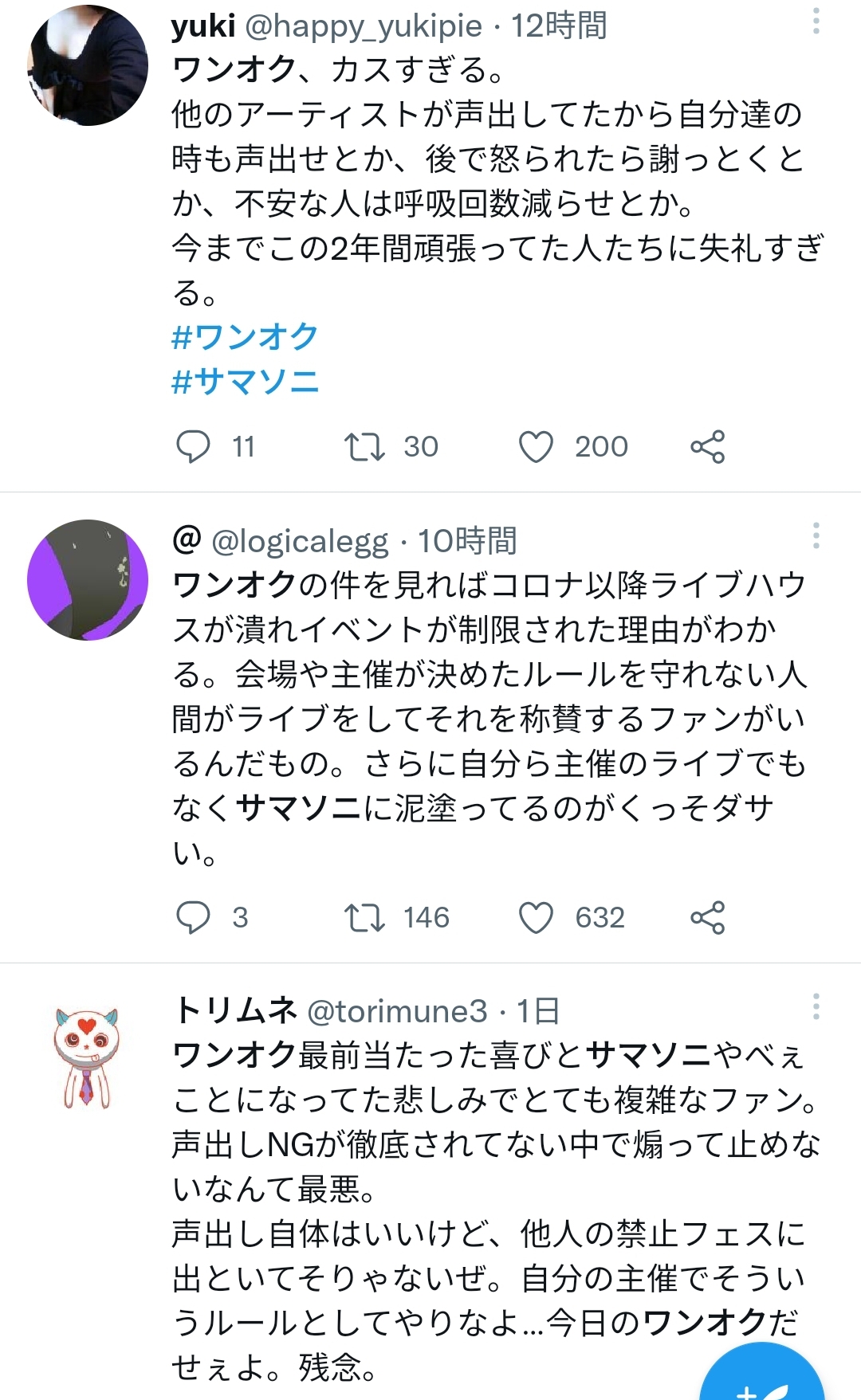861x1400 pixels.
Task: Open @torimune3 username profile
Action: [397, 1011]
